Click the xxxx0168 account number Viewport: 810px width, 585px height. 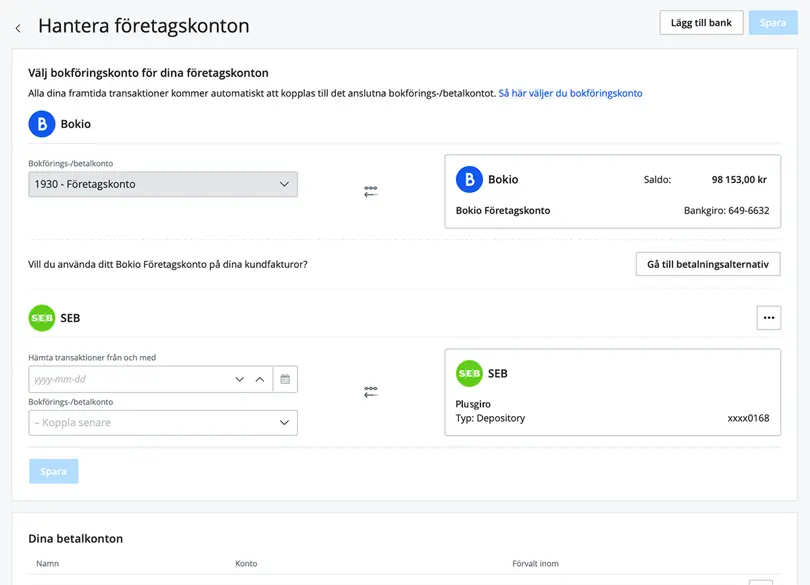point(748,418)
